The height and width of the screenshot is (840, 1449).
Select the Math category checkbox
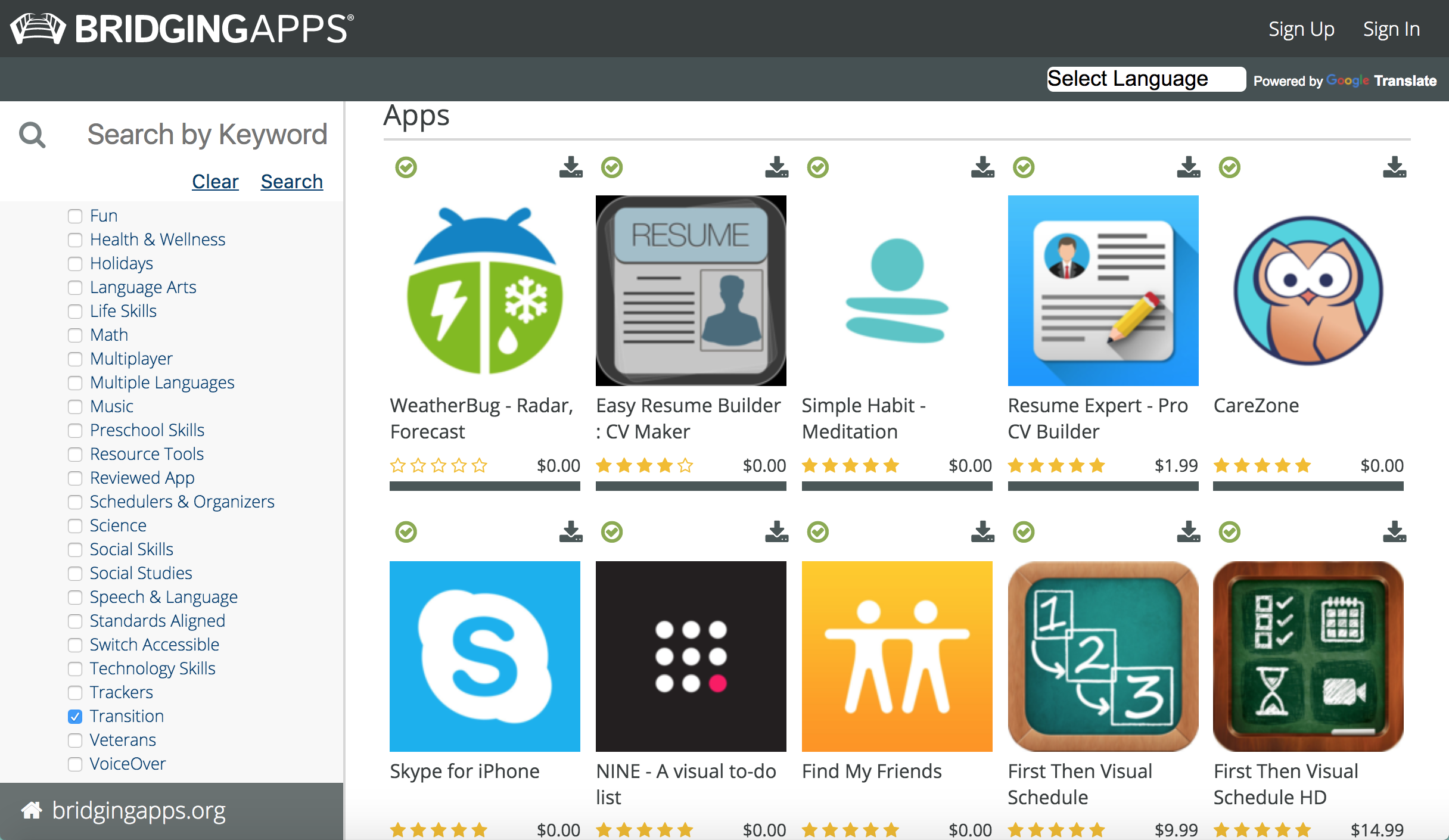pyautogui.click(x=75, y=335)
